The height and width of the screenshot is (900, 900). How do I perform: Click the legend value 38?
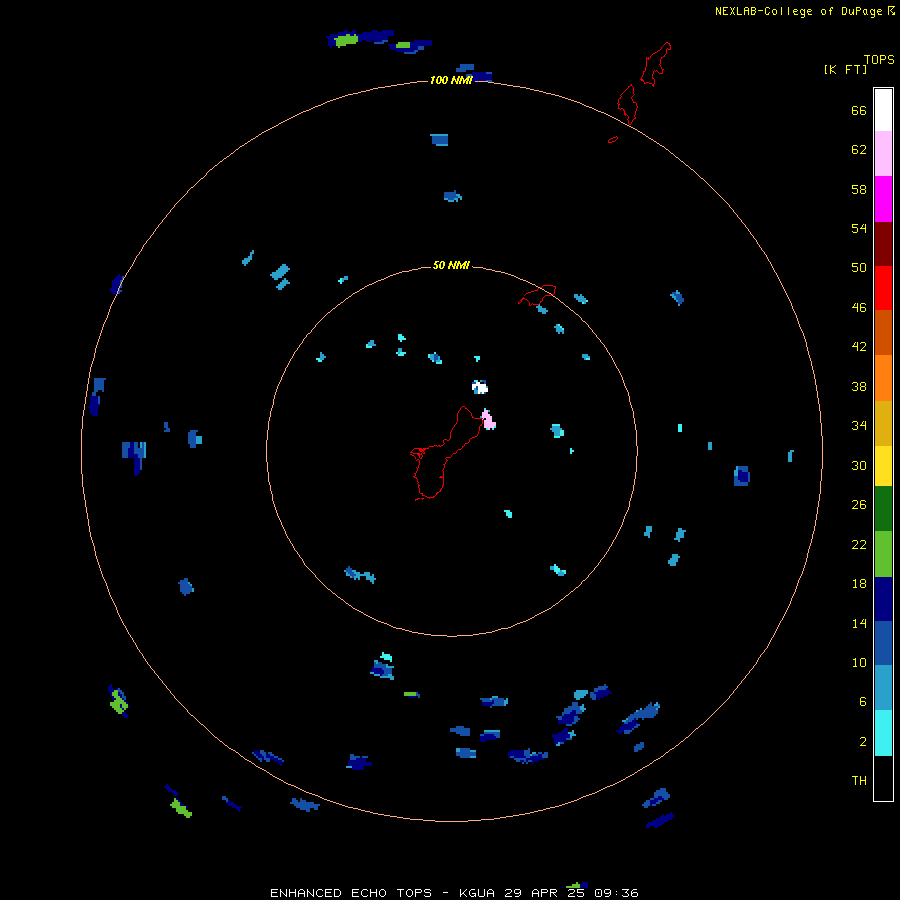coord(859,386)
